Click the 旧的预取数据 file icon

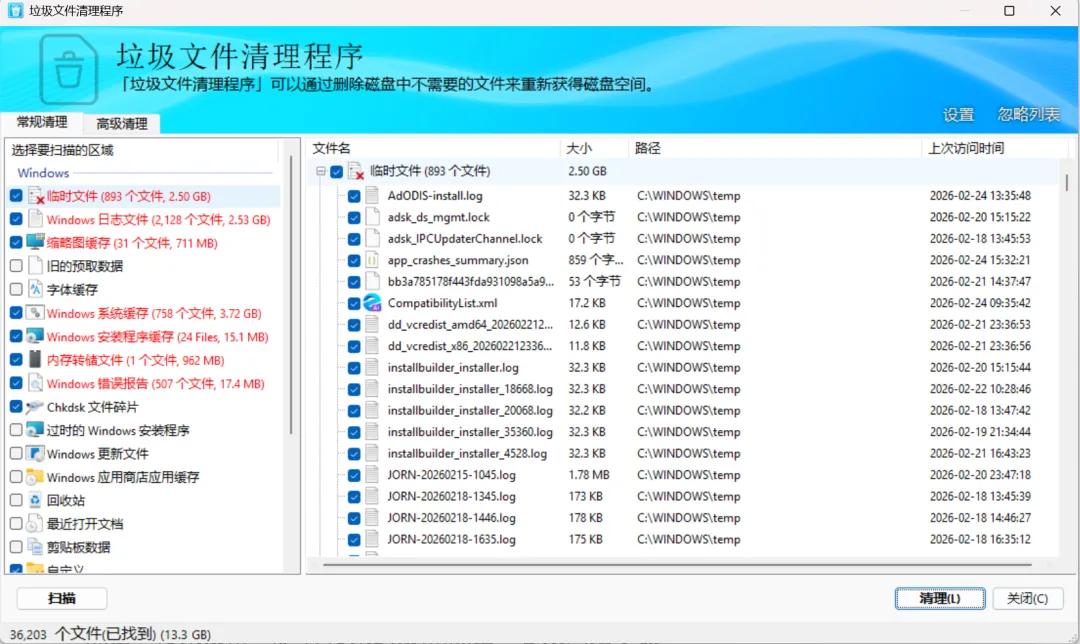point(35,266)
